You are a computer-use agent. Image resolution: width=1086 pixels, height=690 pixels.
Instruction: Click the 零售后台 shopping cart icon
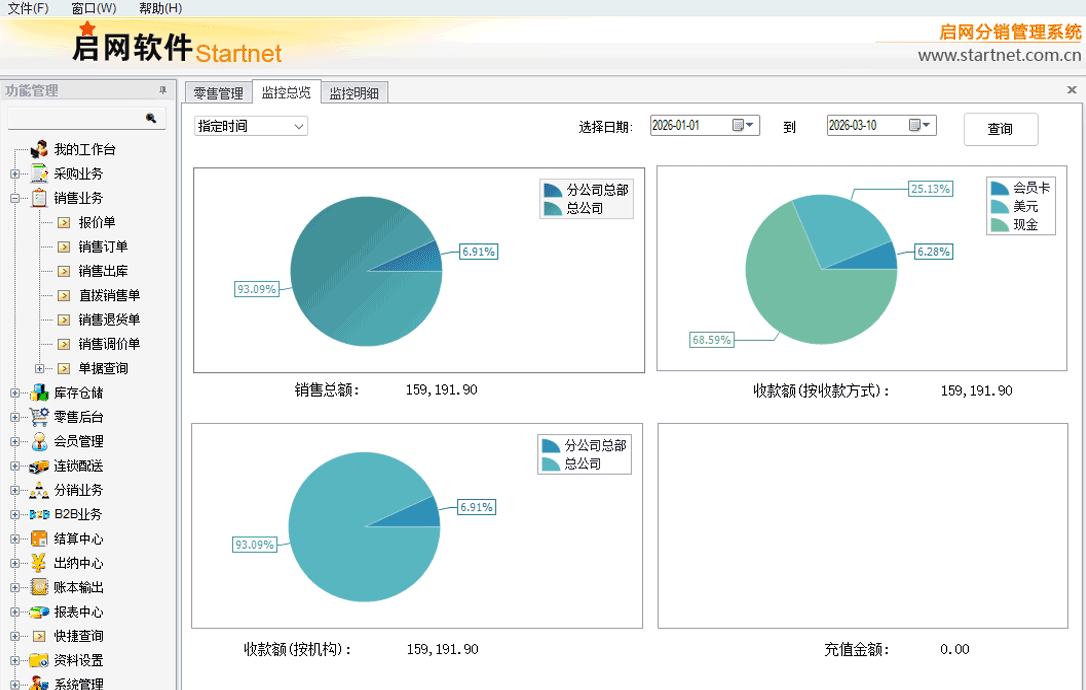coord(39,417)
